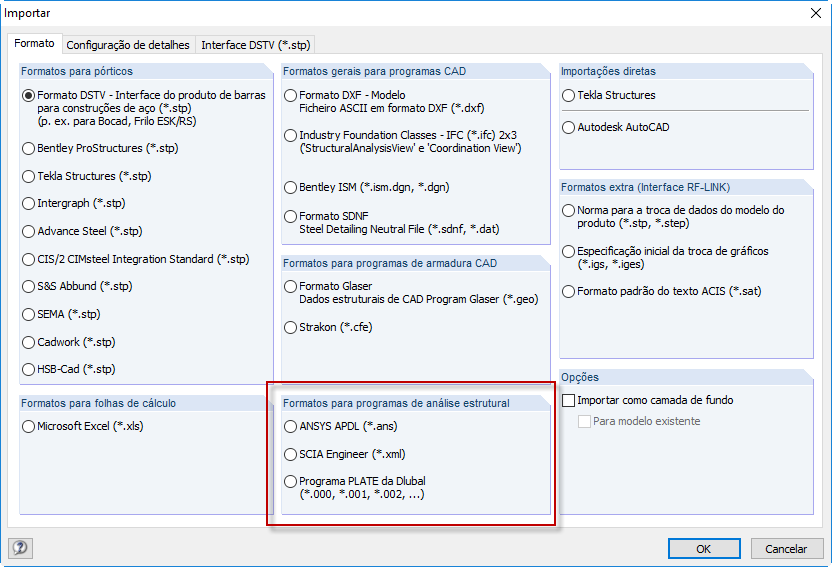
Task: Pick Bentley ISM (*.ism.dgn) option
Action: (290, 187)
